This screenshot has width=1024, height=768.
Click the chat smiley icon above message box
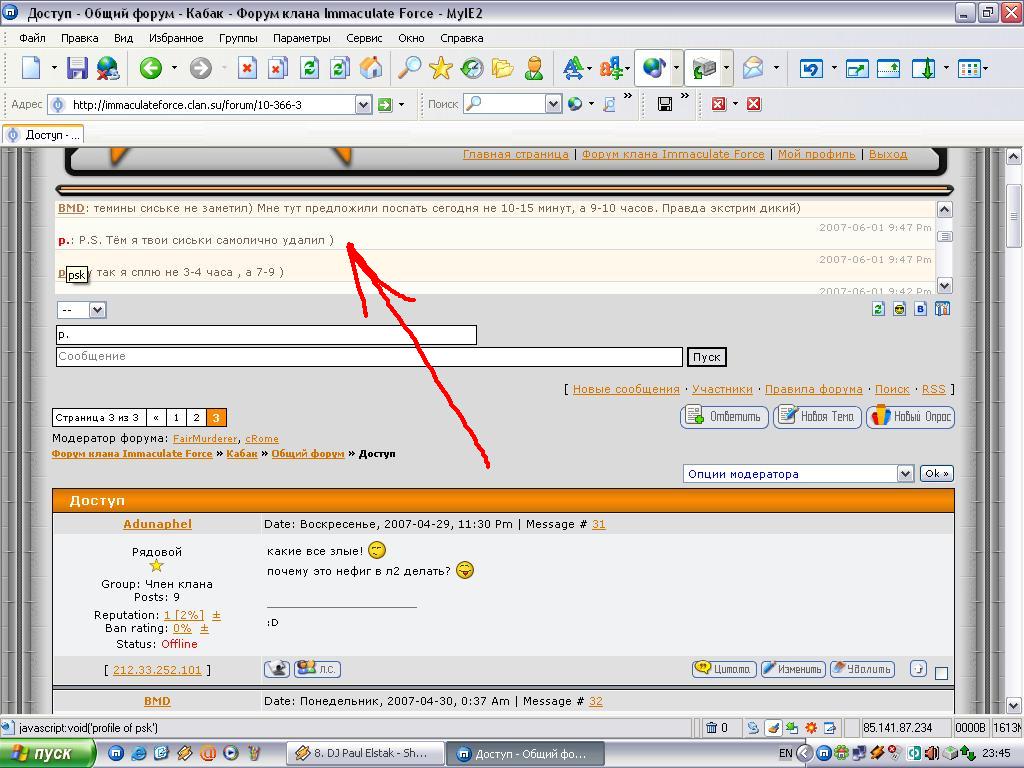click(899, 310)
